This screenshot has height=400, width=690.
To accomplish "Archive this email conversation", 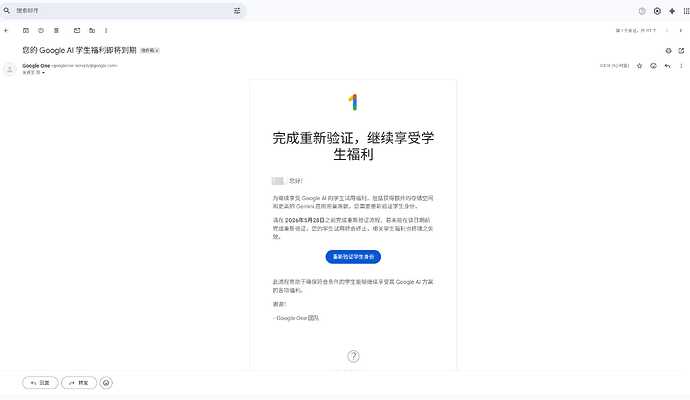I will 26,30.
